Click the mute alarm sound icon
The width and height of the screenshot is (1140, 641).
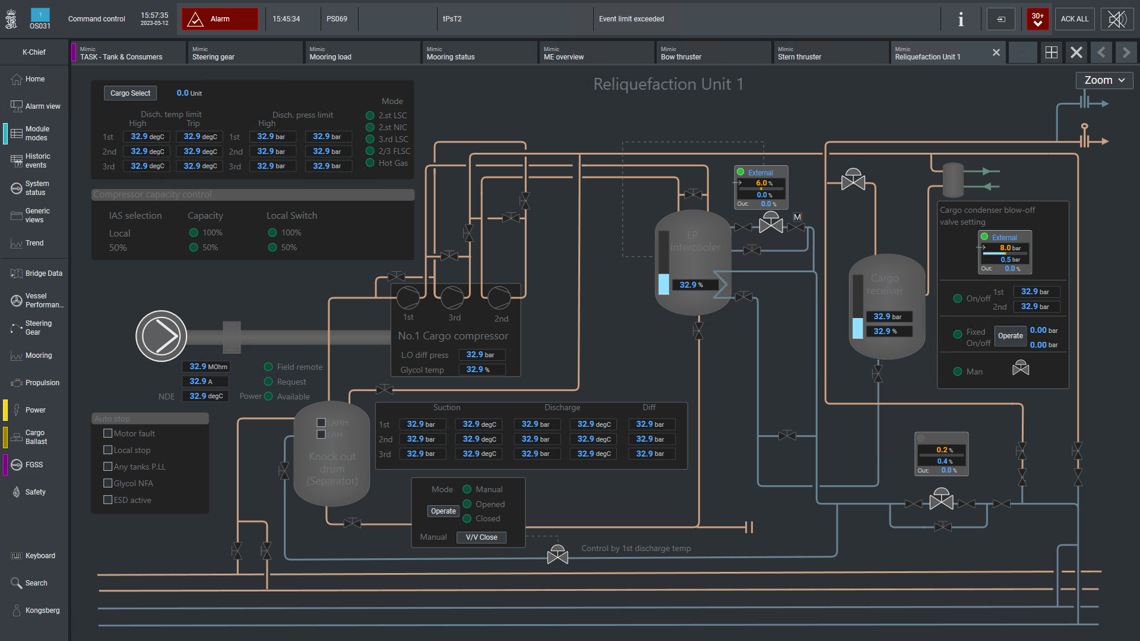pos(1116,19)
